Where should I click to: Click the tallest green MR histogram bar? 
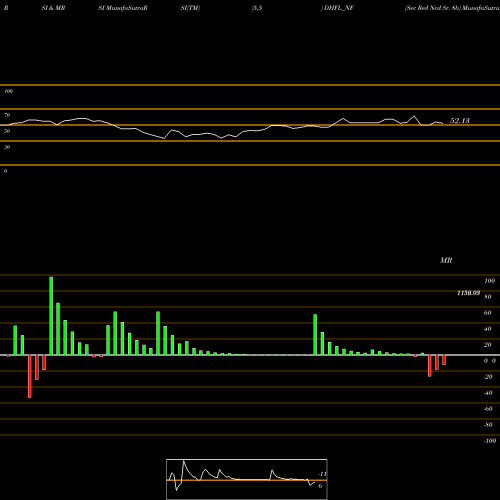pos(51,316)
